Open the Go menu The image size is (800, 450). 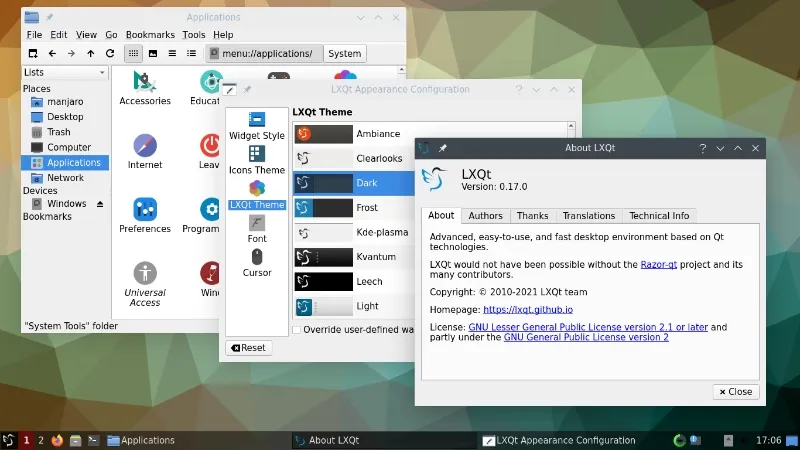coord(111,35)
